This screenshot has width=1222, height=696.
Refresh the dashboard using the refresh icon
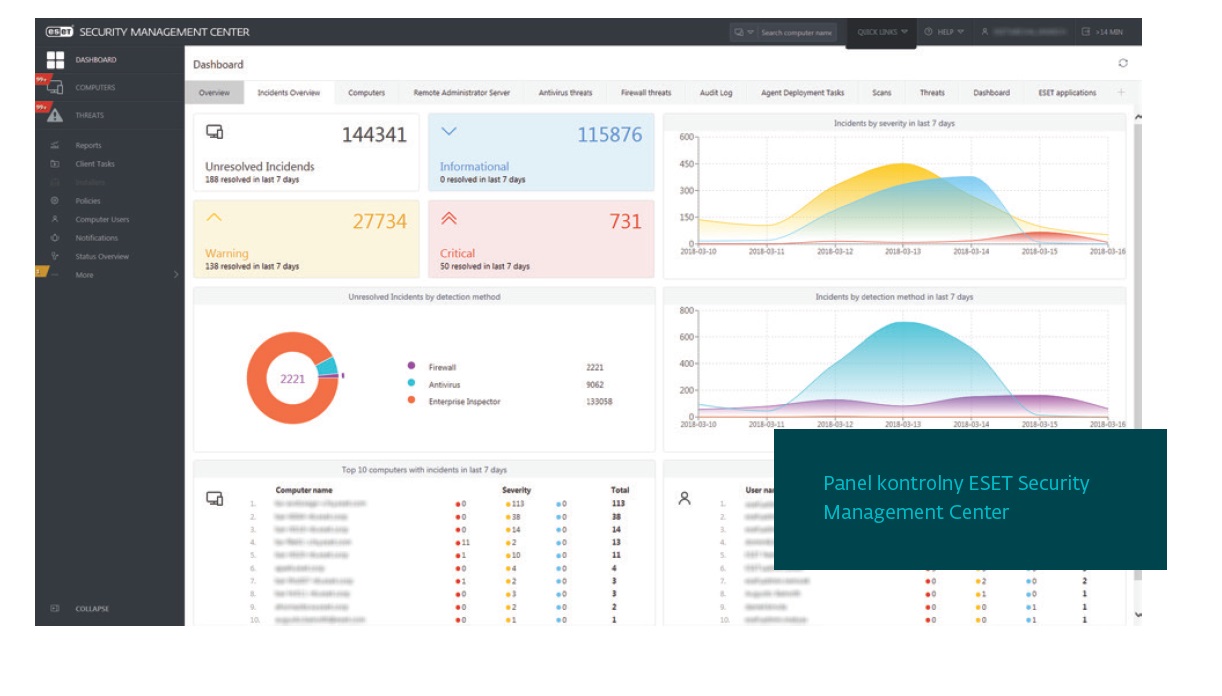(x=1123, y=63)
